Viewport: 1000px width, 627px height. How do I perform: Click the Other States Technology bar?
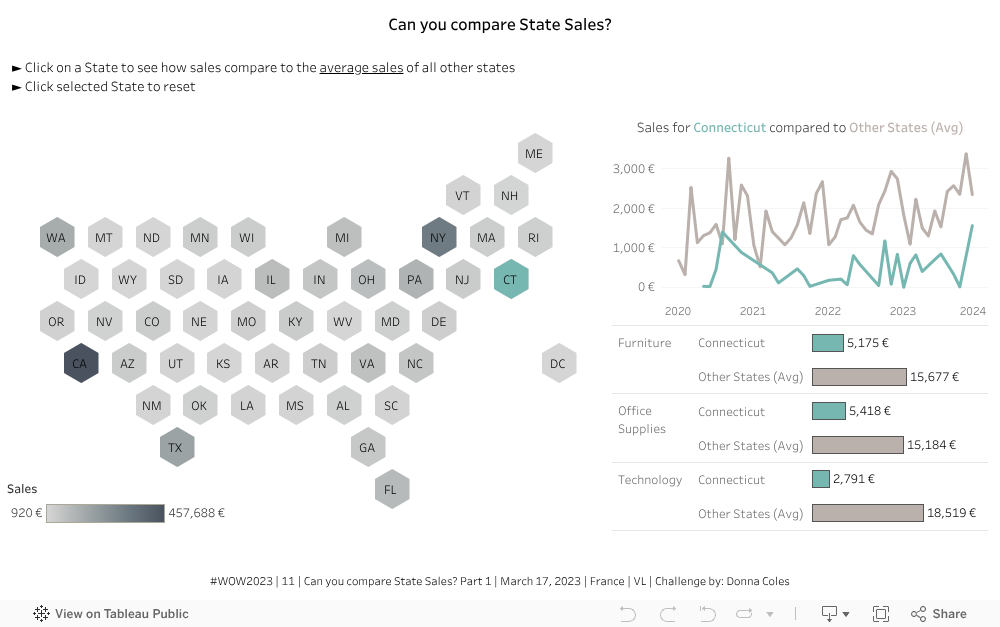(x=867, y=513)
